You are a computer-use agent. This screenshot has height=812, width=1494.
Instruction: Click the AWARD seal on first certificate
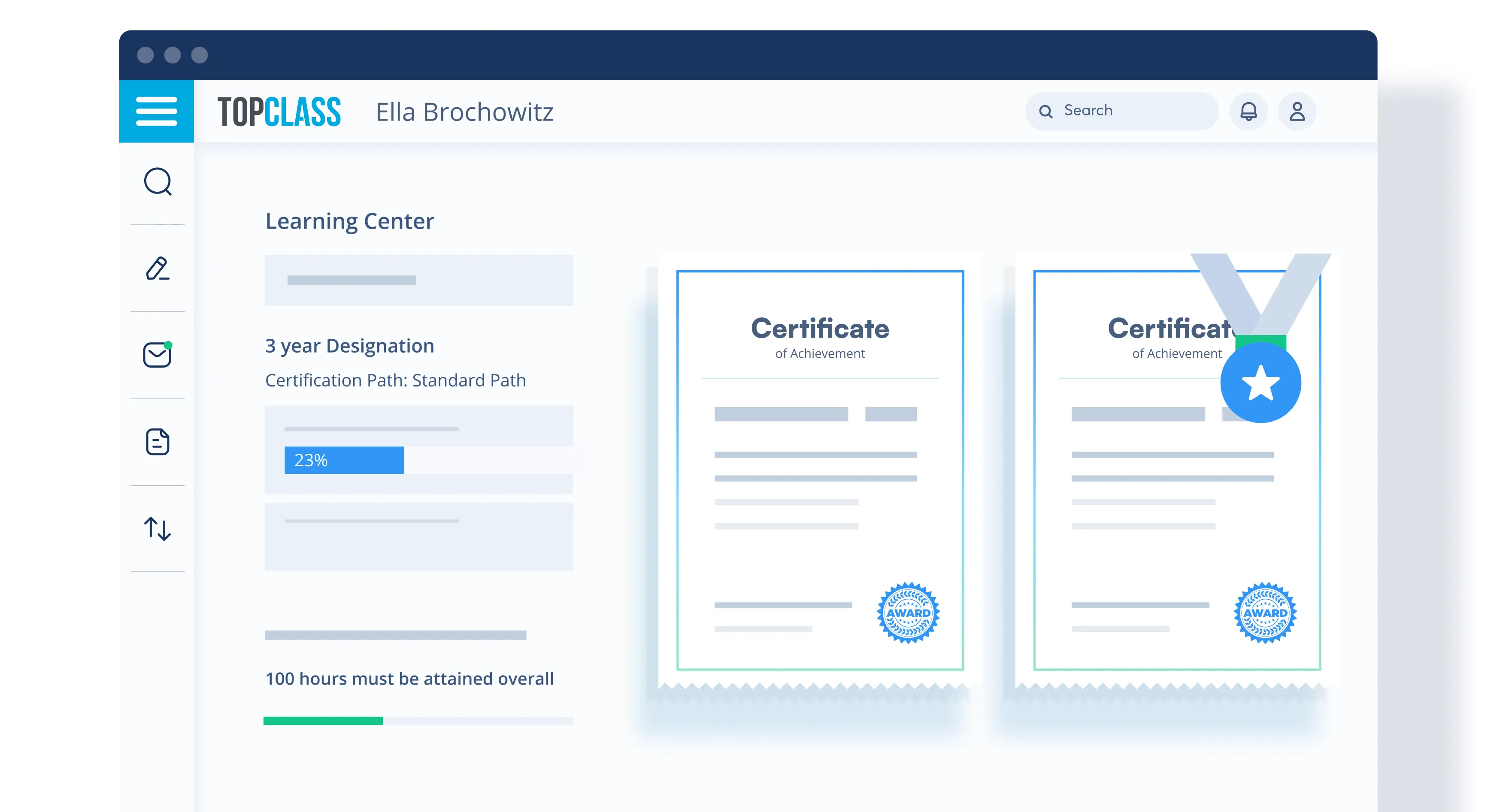click(x=908, y=613)
